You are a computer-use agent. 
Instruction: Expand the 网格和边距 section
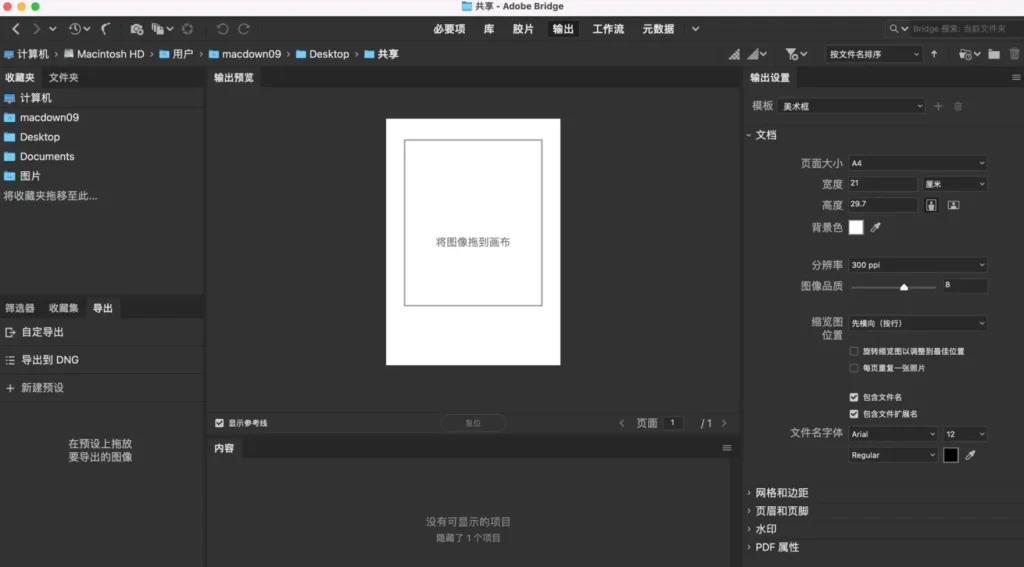tap(780, 493)
